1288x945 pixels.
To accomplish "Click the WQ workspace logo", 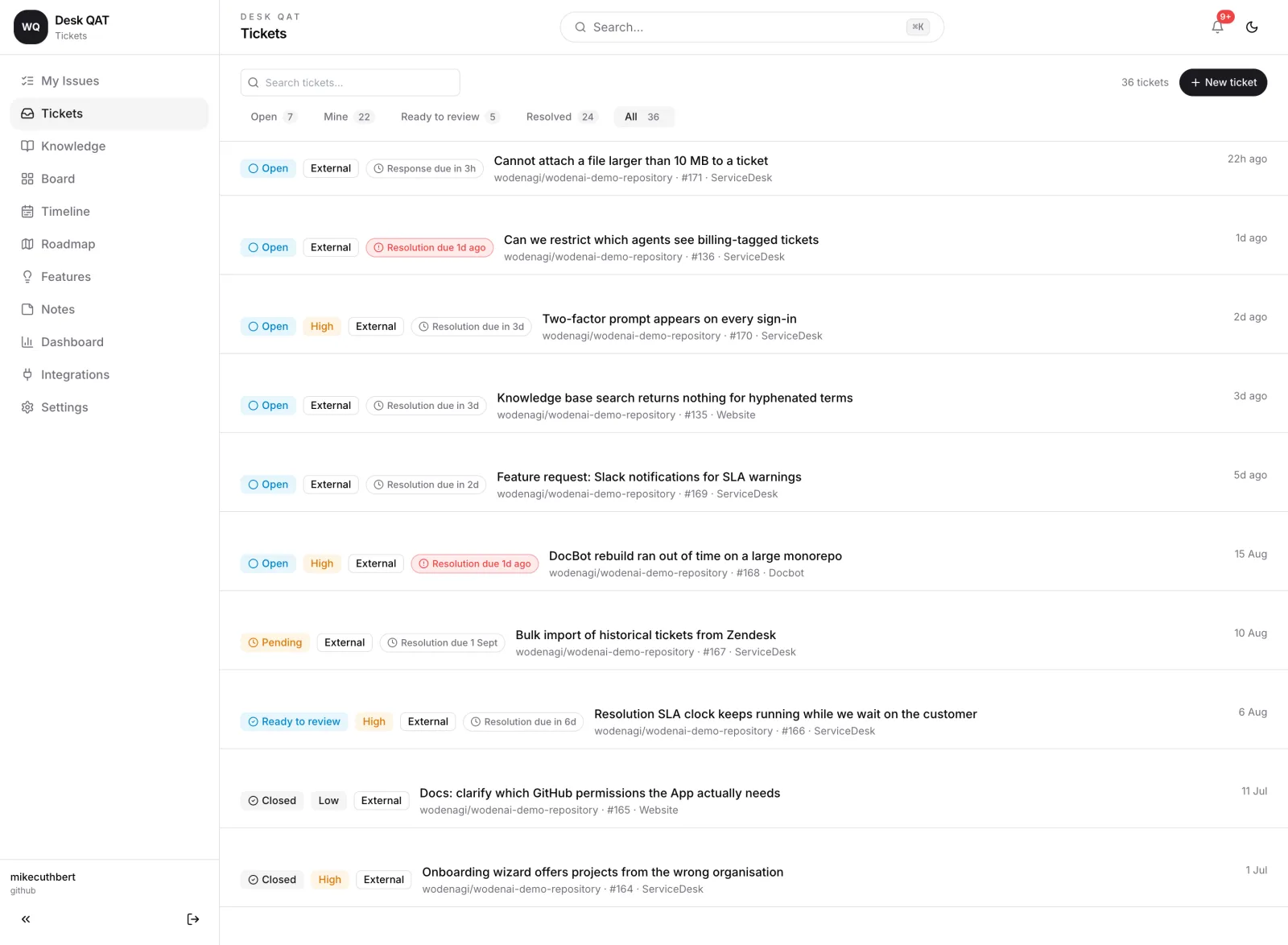I will pos(31,27).
